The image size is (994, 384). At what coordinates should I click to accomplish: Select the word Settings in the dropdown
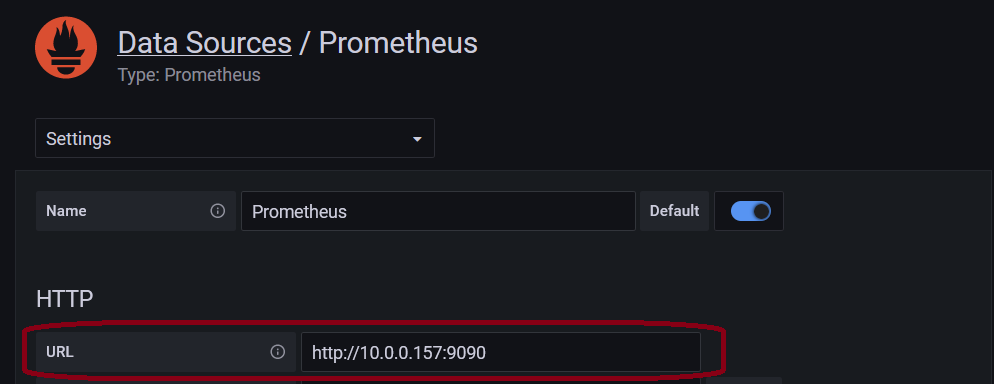[79, 139]
